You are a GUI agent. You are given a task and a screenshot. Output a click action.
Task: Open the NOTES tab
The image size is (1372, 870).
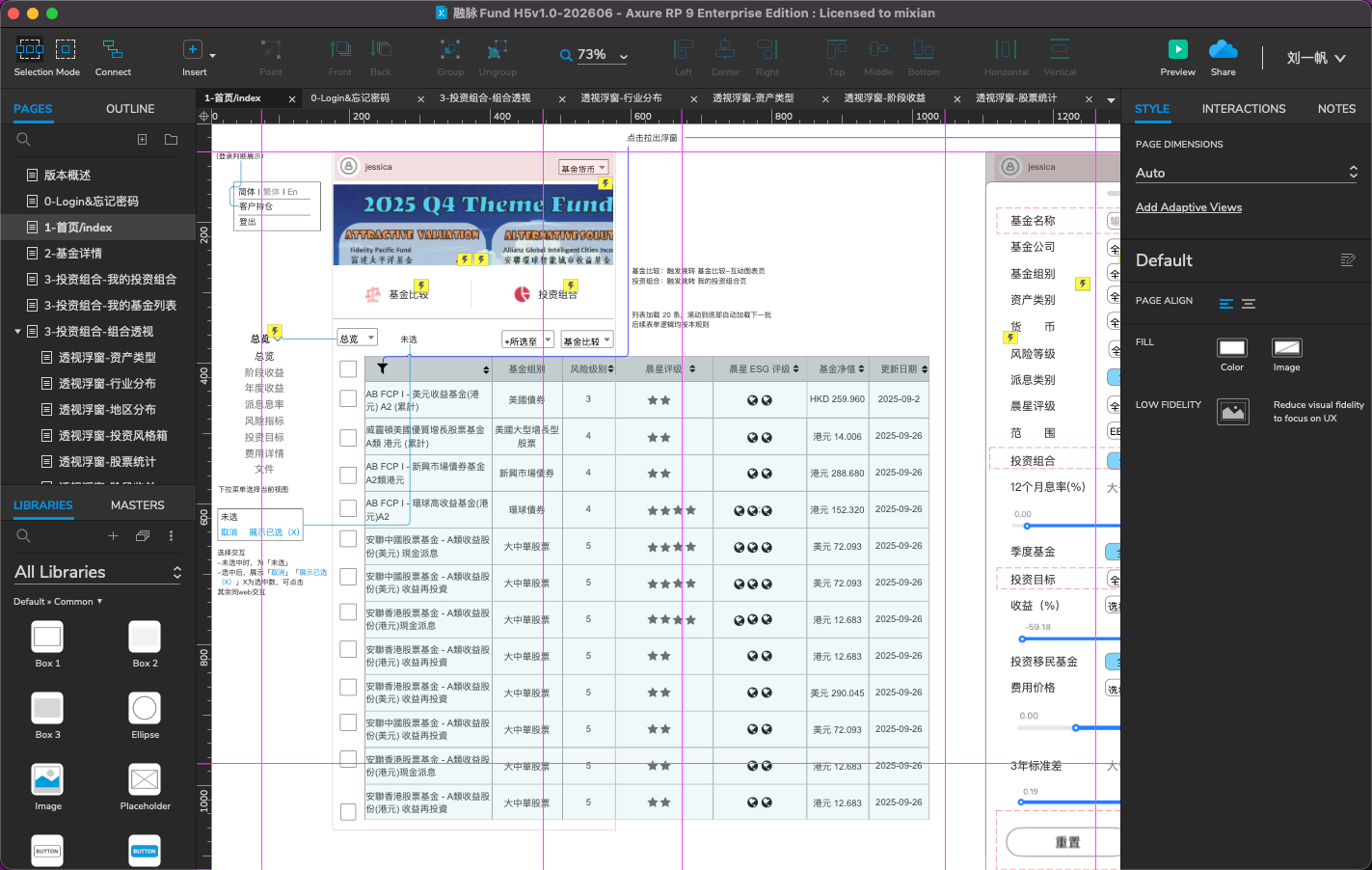click(x=1336, y=109)
